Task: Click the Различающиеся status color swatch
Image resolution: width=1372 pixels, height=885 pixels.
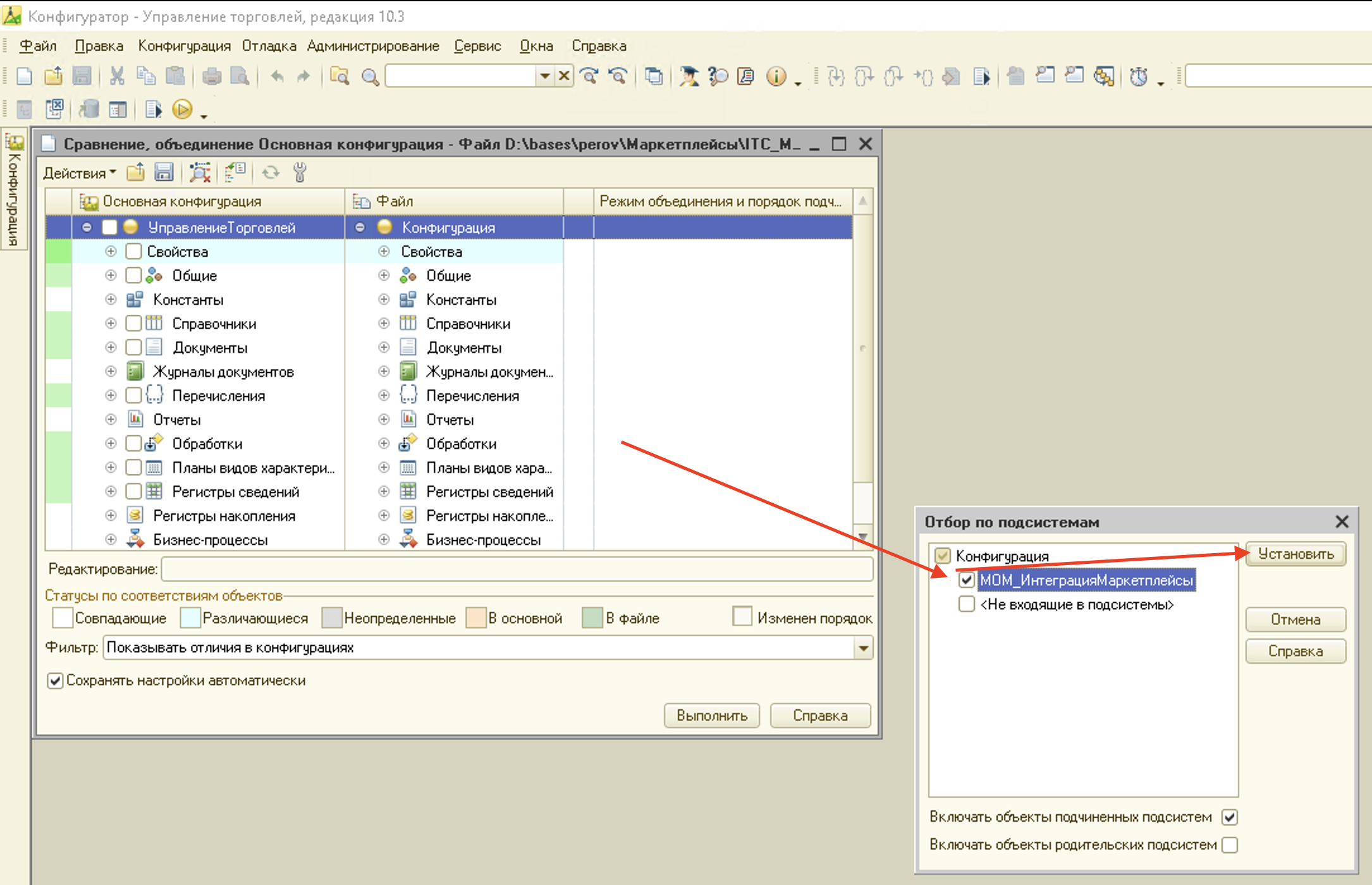Action: click(x=190, y=618)
